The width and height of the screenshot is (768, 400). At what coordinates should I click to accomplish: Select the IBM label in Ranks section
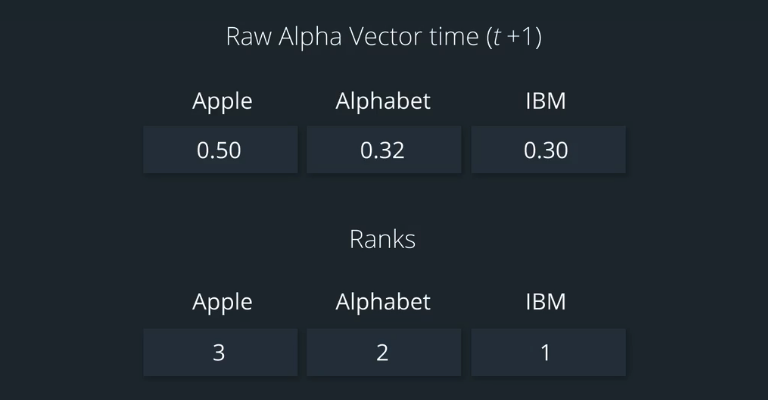click(546, 302)
